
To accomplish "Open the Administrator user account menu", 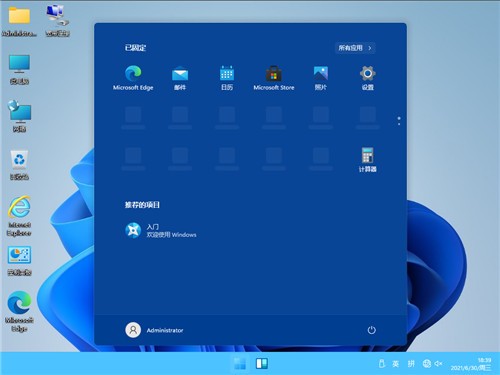I will (x=154, y=330).
